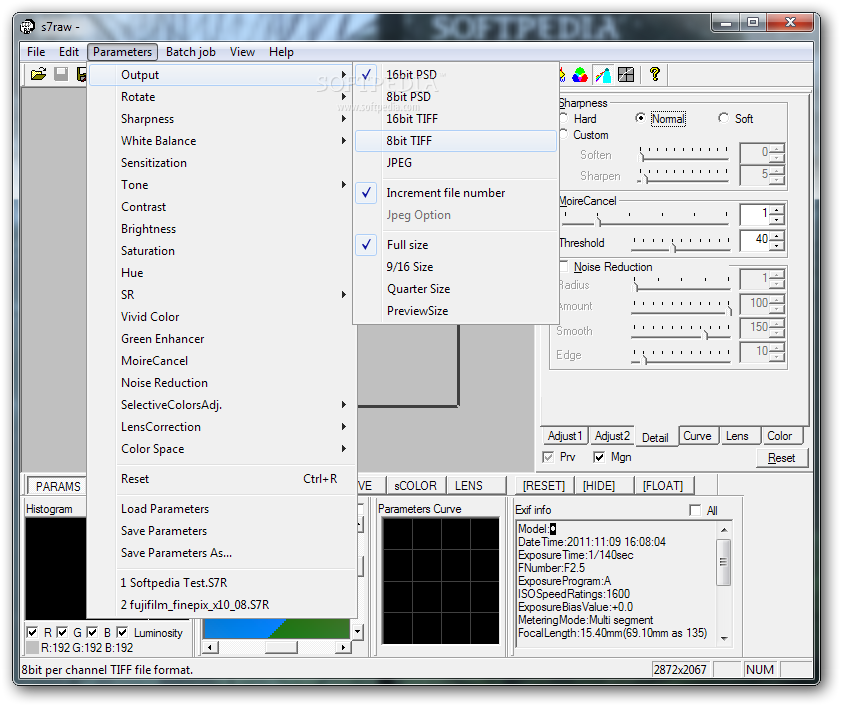The width and height of the screenshot is (841, 706).
Task: Increase MoireCancel value with up spinner
Action: [x=777, y=210]
